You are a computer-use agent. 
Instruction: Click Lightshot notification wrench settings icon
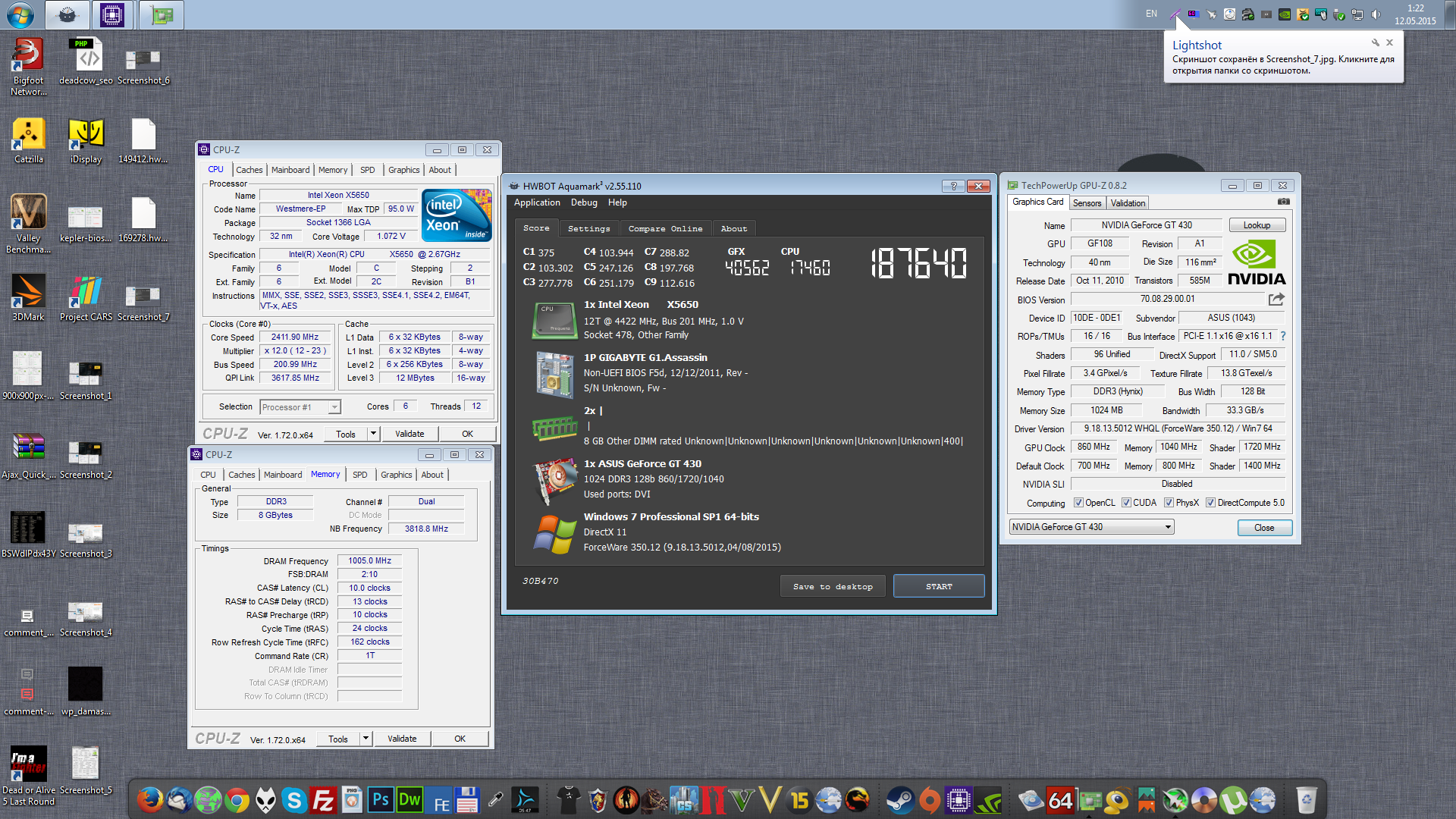pyautogui.click(x=1375, y=42)
